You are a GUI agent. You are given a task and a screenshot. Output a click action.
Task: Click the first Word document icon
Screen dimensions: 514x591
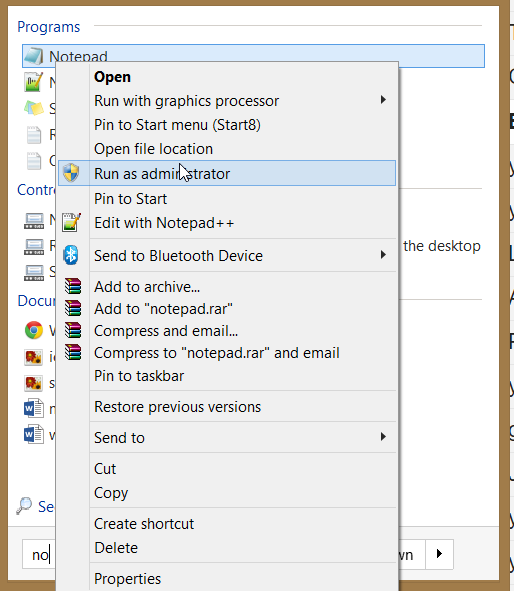point(34,408)
